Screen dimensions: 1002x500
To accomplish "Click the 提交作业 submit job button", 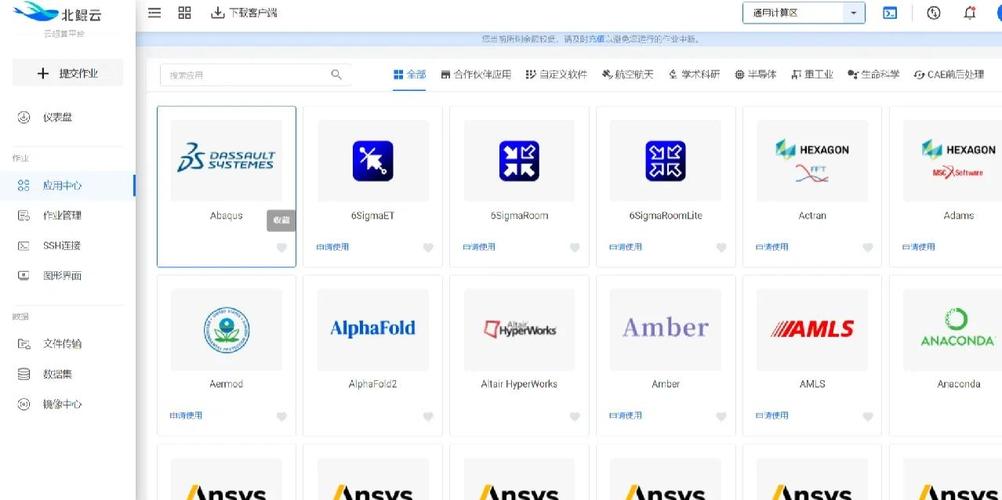I will click(68, 73).
